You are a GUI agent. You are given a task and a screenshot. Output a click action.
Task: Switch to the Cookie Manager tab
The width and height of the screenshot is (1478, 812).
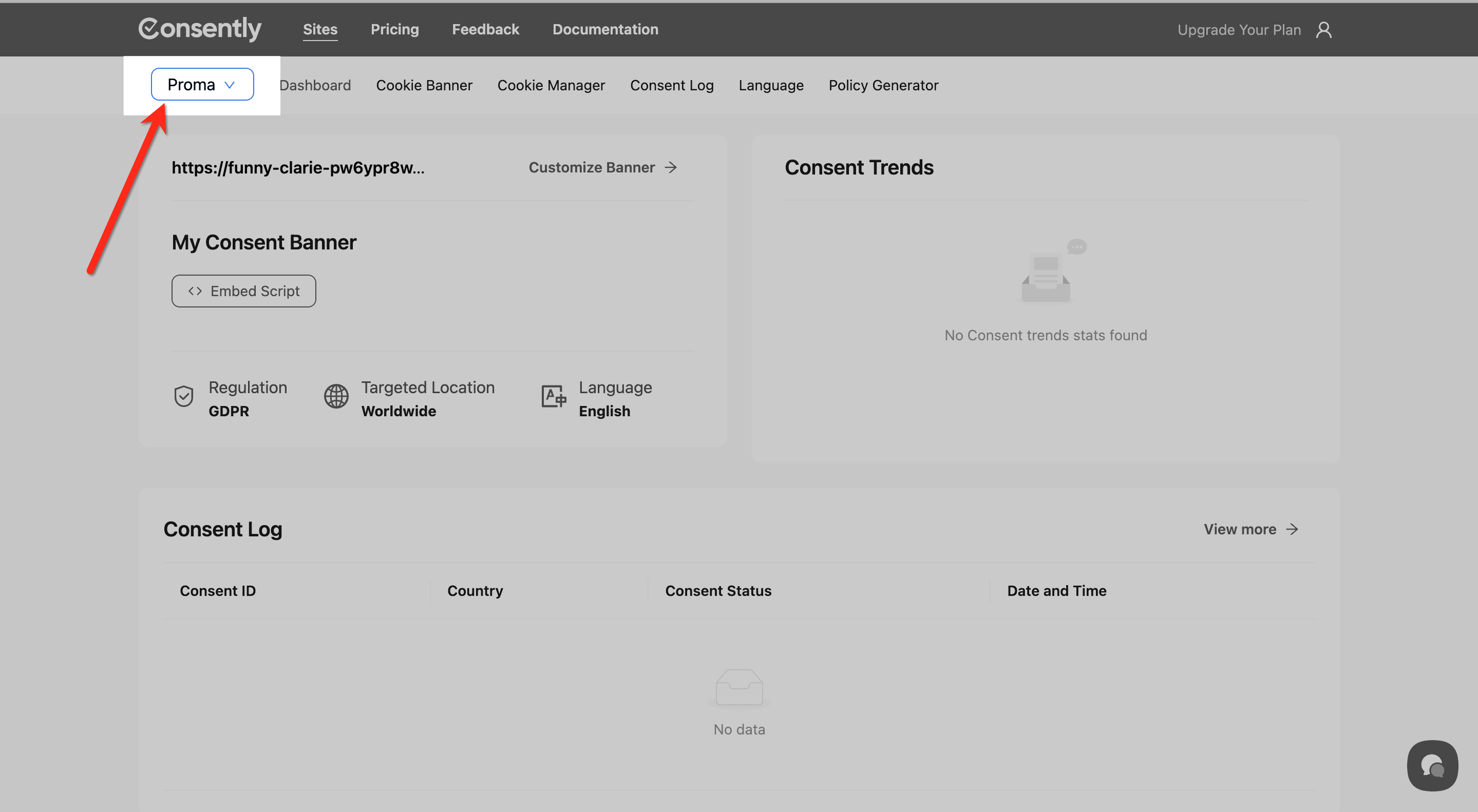(x=551, y=85)
